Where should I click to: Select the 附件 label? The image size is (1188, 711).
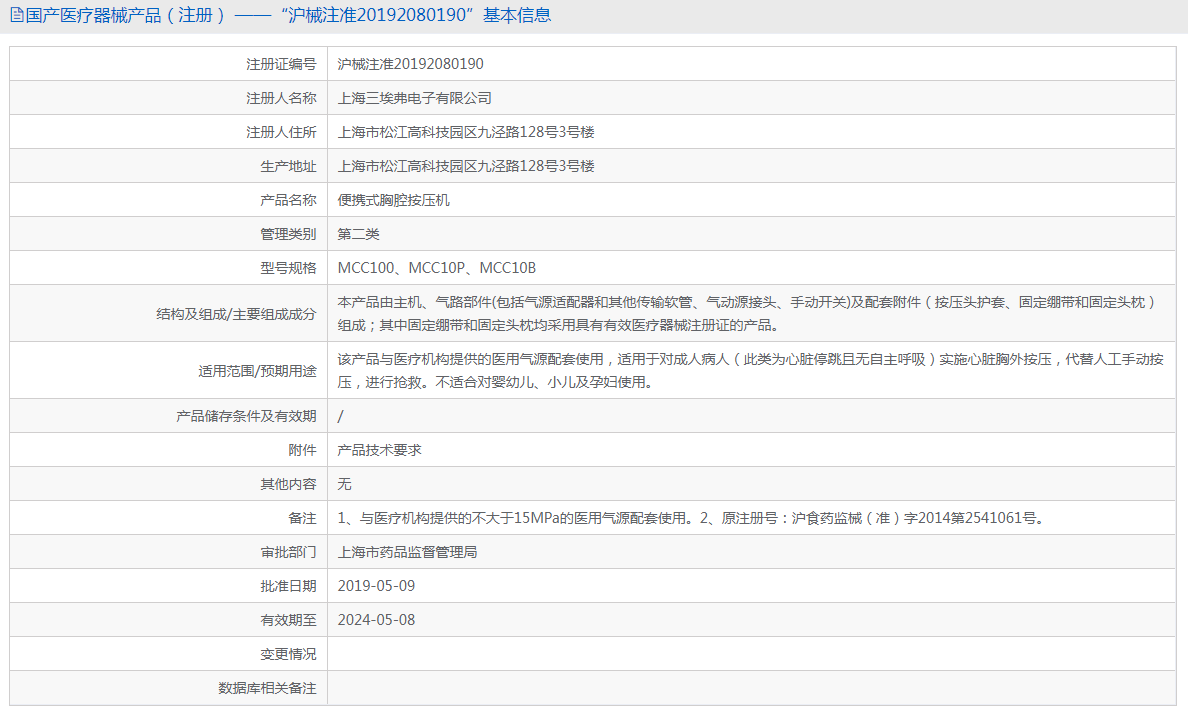302,450
